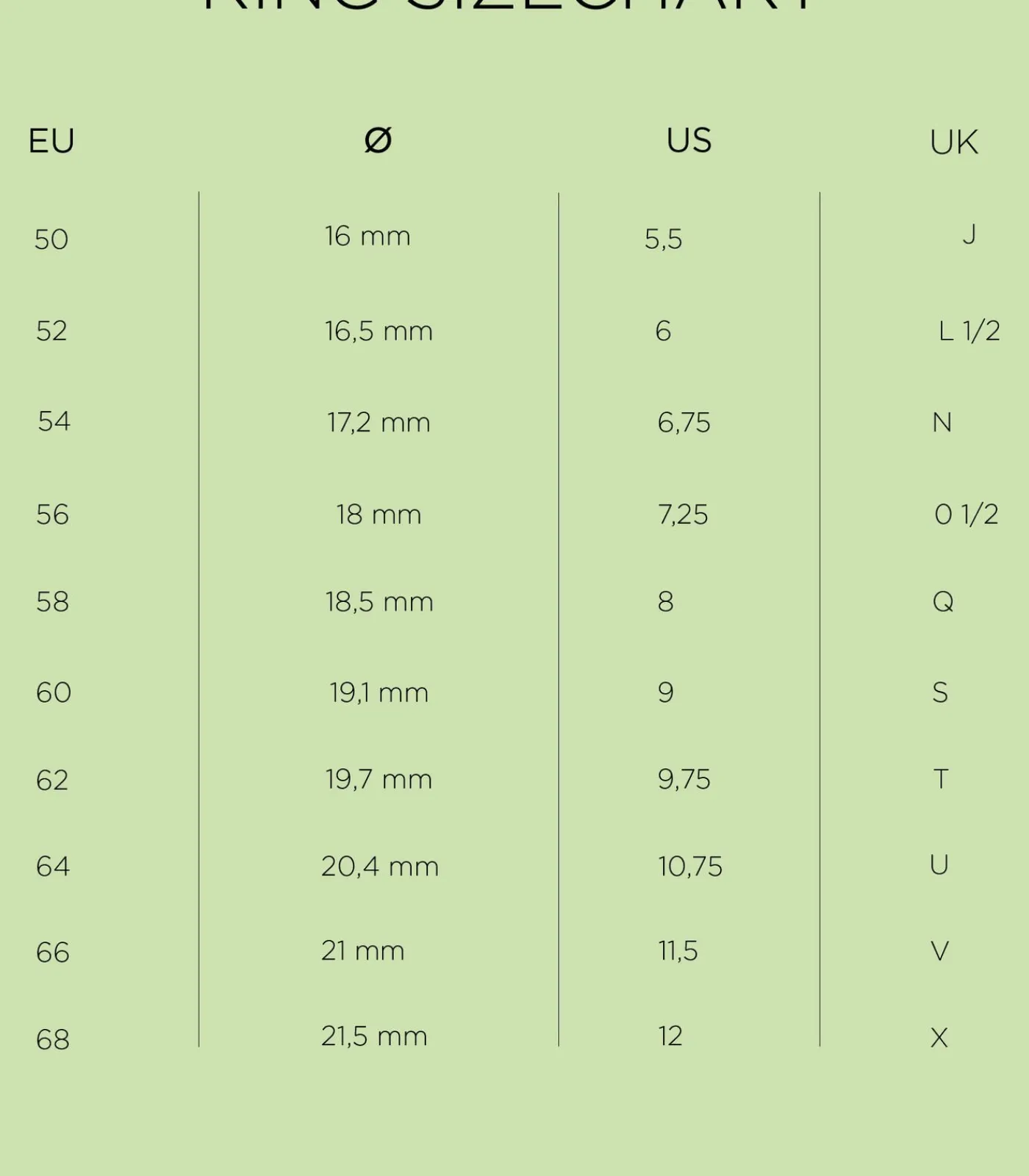Click the EU column header
This screenshot has width=1029, height=1176.
coord(51,140)
